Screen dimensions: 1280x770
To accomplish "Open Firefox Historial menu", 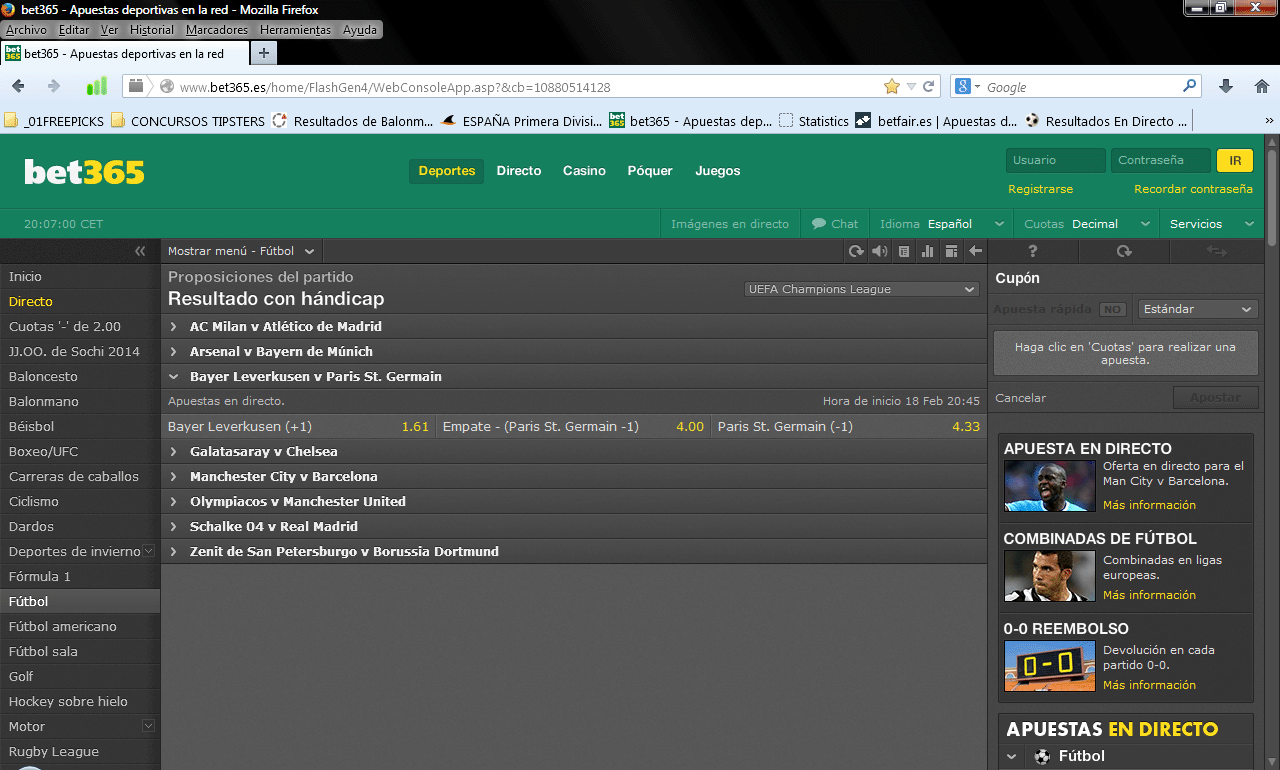I will [152, 30].
